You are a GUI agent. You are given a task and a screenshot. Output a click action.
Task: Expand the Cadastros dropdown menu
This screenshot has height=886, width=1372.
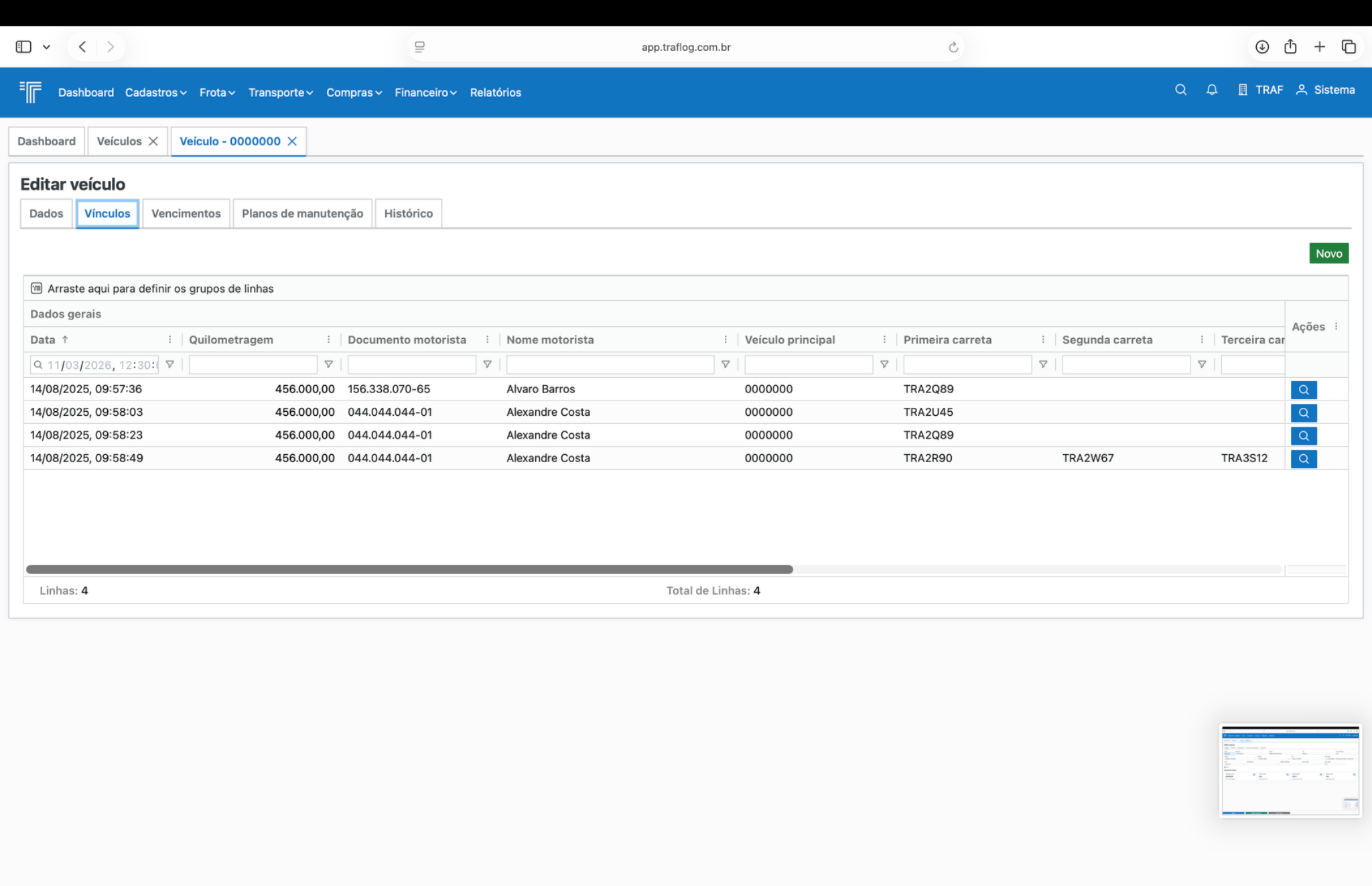[x=155, y=92]
